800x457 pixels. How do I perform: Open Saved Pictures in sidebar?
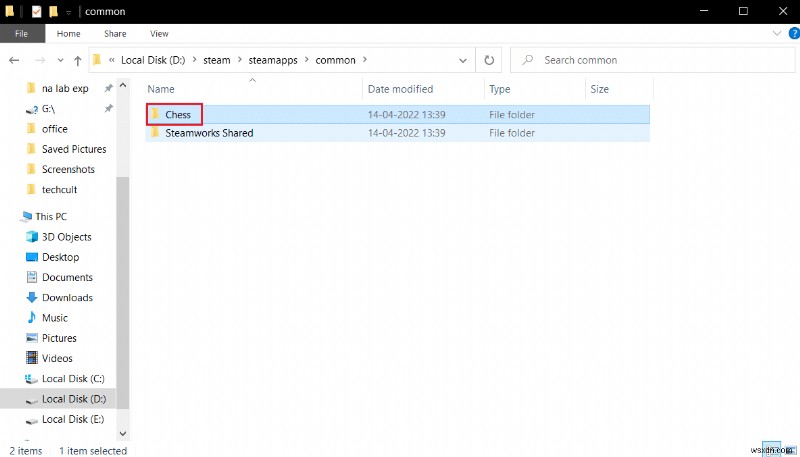pyautogui.click(x=74, y=149)
